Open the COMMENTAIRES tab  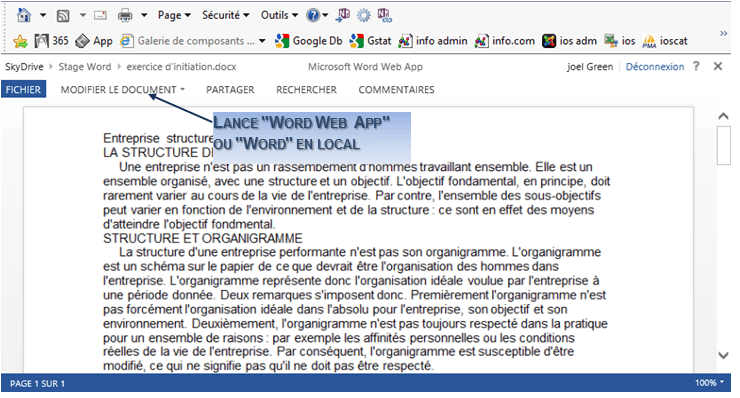(x=396, y=90)
